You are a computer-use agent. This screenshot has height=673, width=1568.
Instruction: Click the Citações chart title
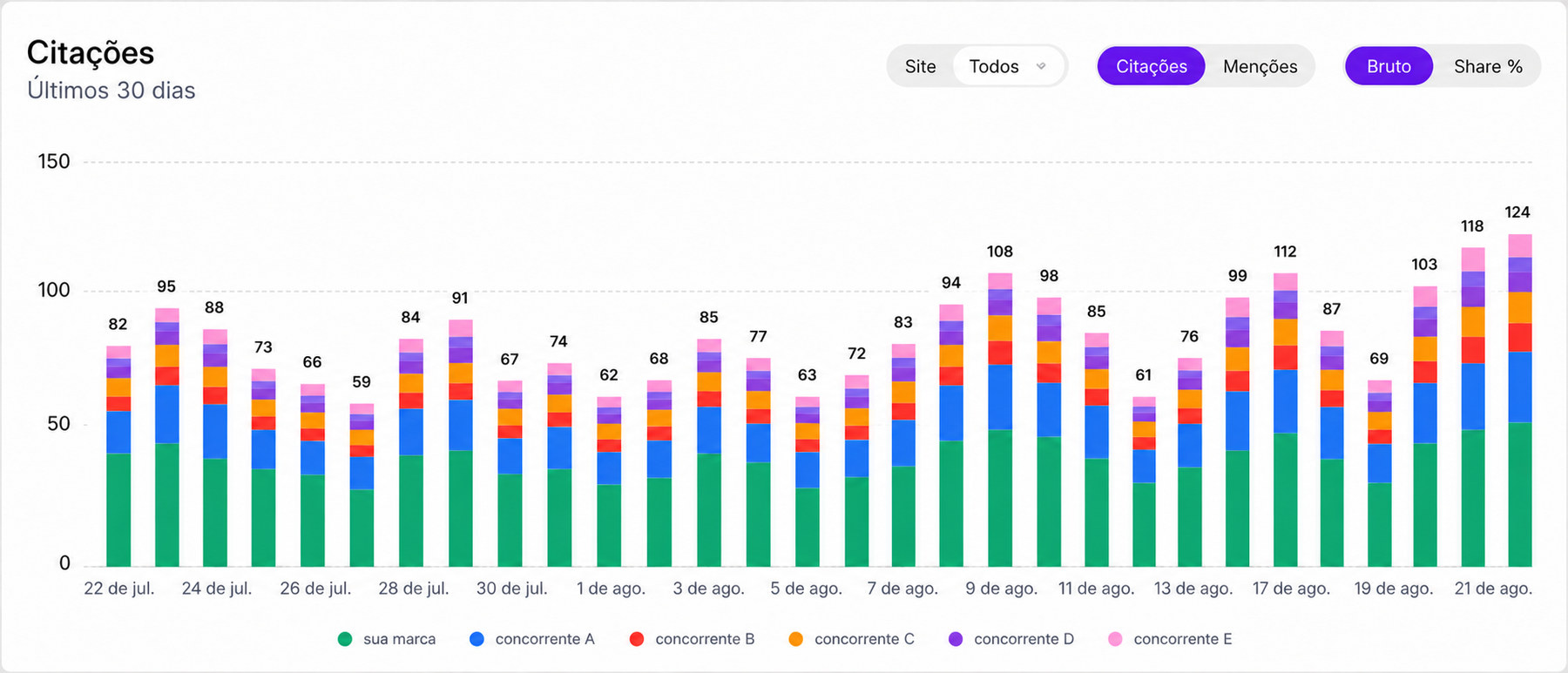click(91, 53)
